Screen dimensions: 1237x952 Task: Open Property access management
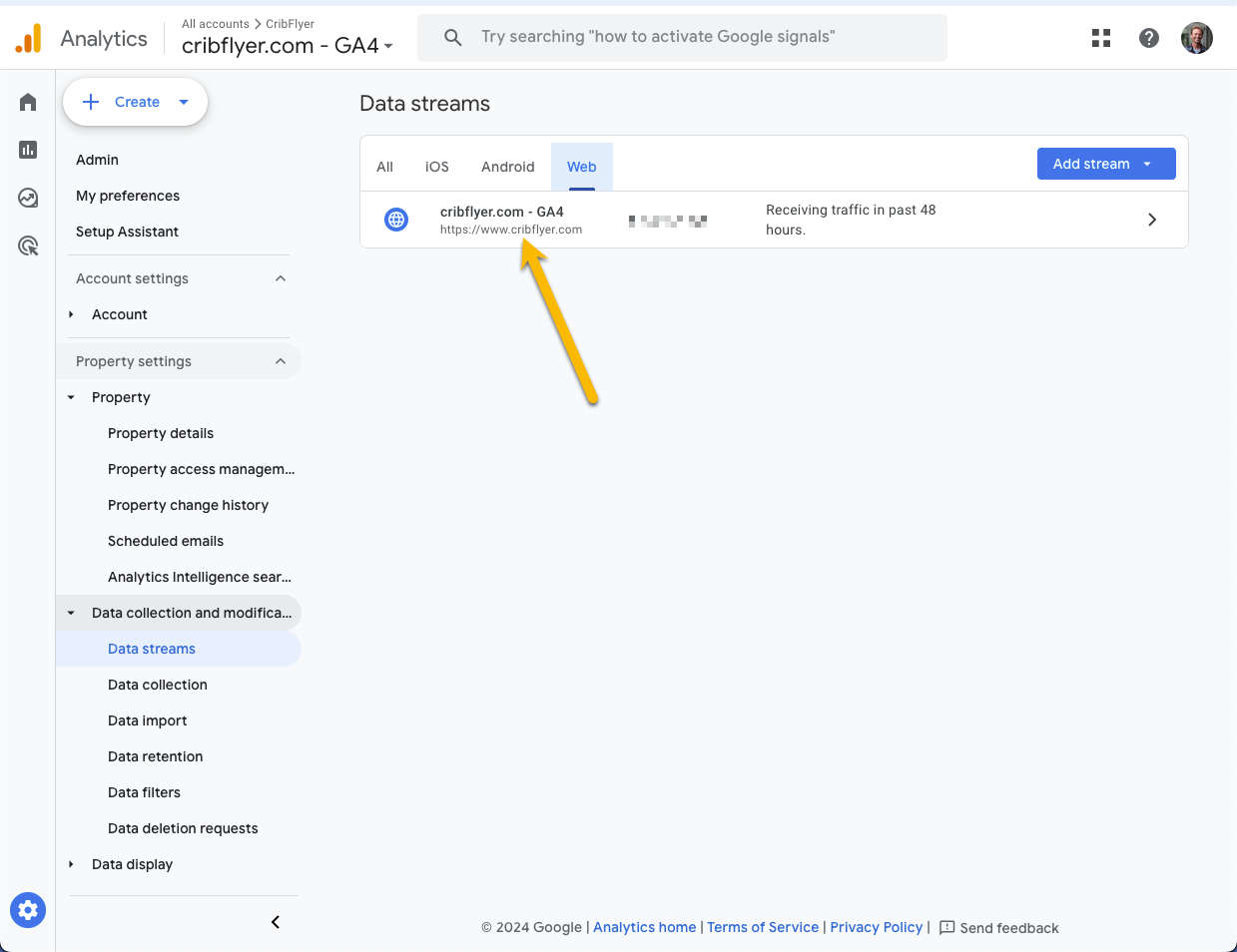pyautogui.click(x=202, y=469)
